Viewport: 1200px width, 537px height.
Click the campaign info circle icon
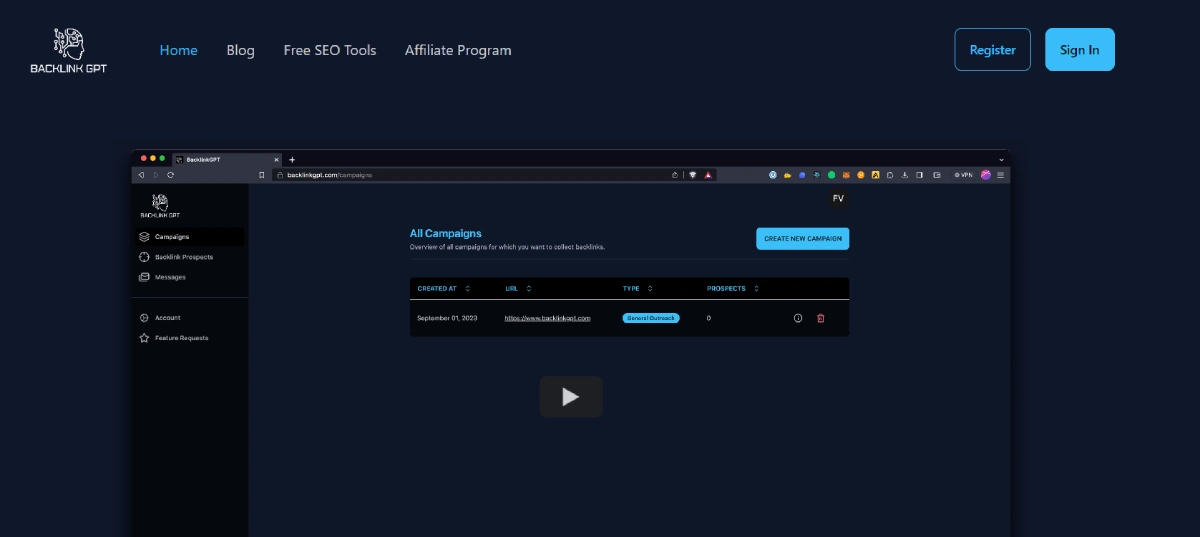coord(798,318)
